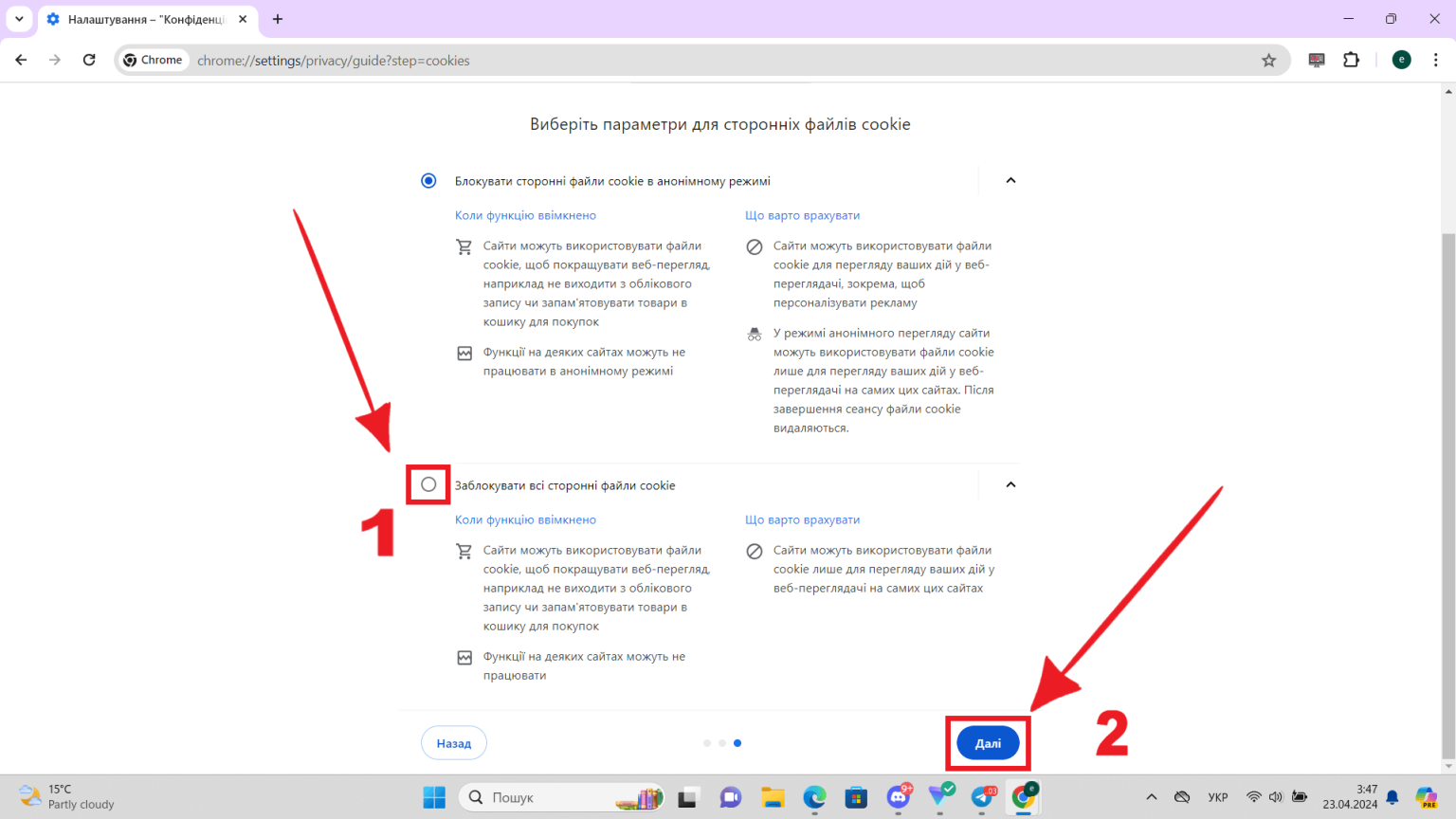Open the browser Extensions puzzle icon
The image size is (1456, 819).
[x=1351, y=60]
